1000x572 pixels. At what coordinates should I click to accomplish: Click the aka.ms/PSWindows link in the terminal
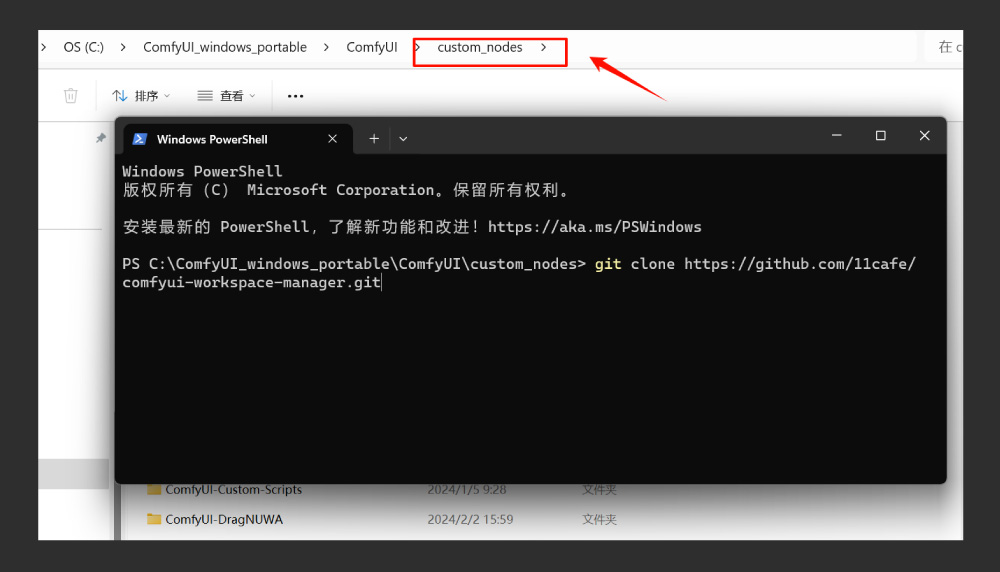click(594, 227)
